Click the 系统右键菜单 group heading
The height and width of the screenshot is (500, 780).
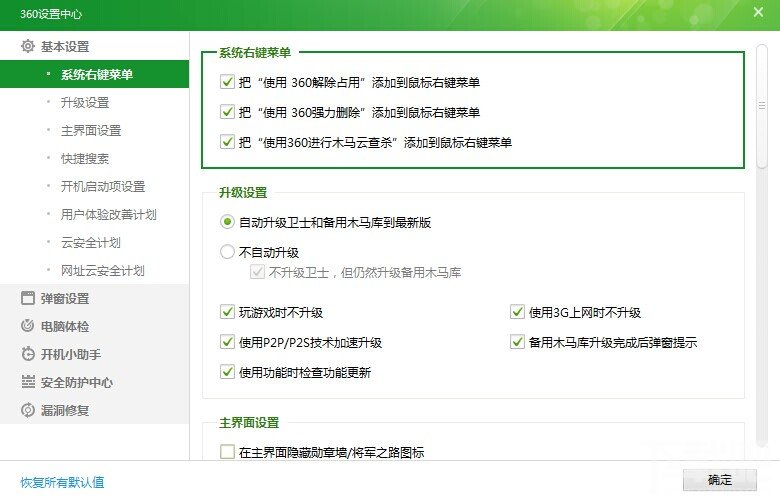coord(255,52)
